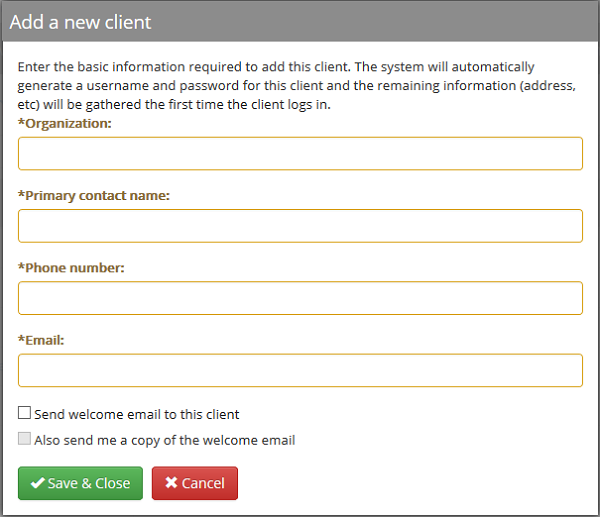Screen dimensions: 600x517
Task: Enable the Send welcome email checkbox
Action: [x=24, y=414]
